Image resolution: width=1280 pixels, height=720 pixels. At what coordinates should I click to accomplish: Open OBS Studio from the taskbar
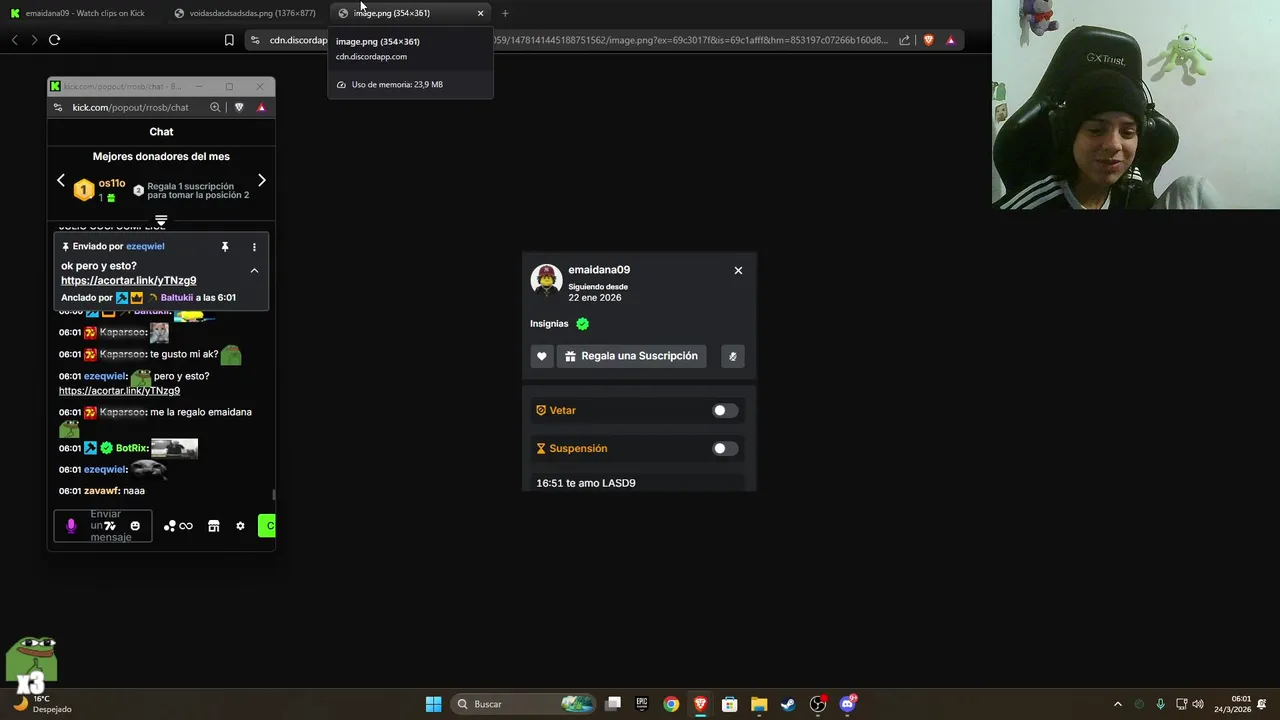pos(818,704)
